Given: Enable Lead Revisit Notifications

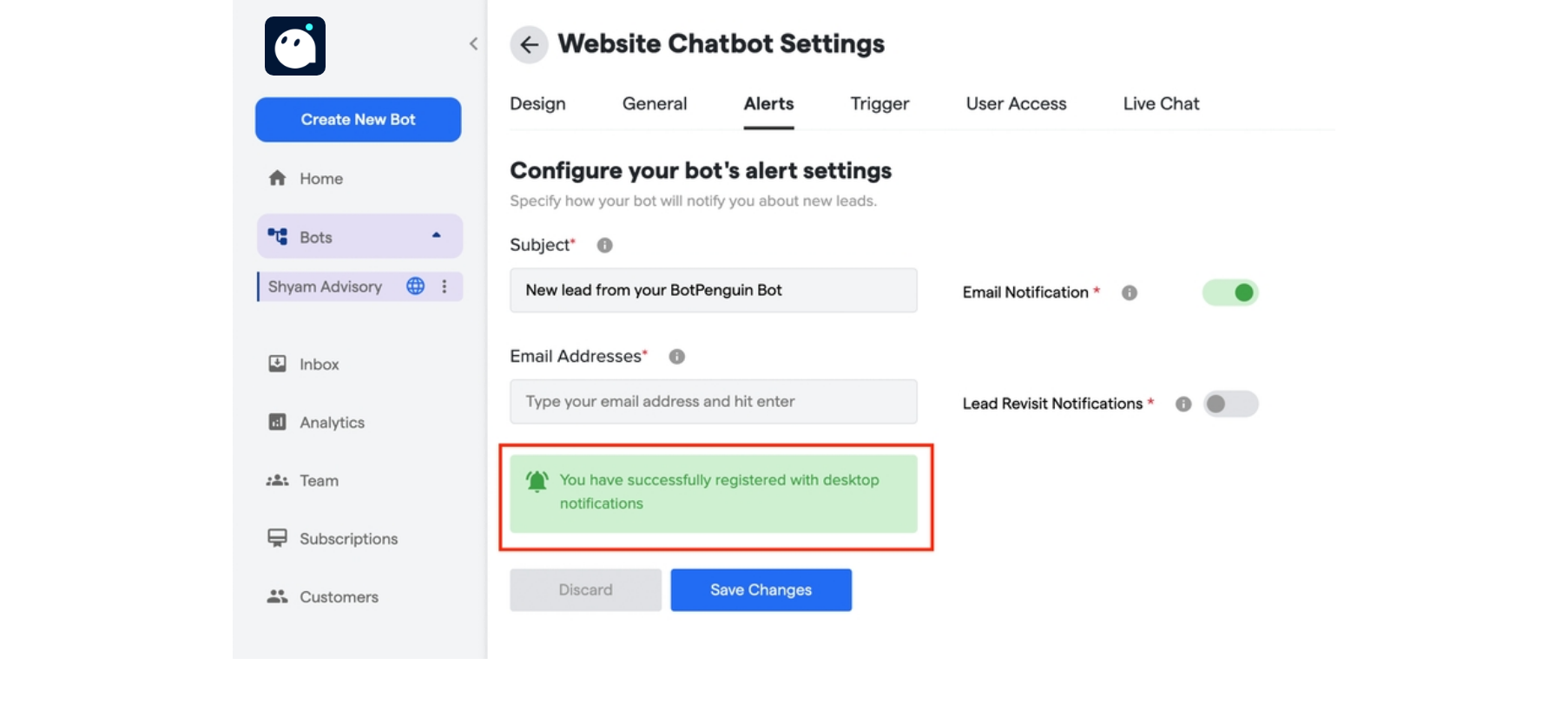Looking at the screenshot, I should pyautogui.click(x=1230, y=404).
